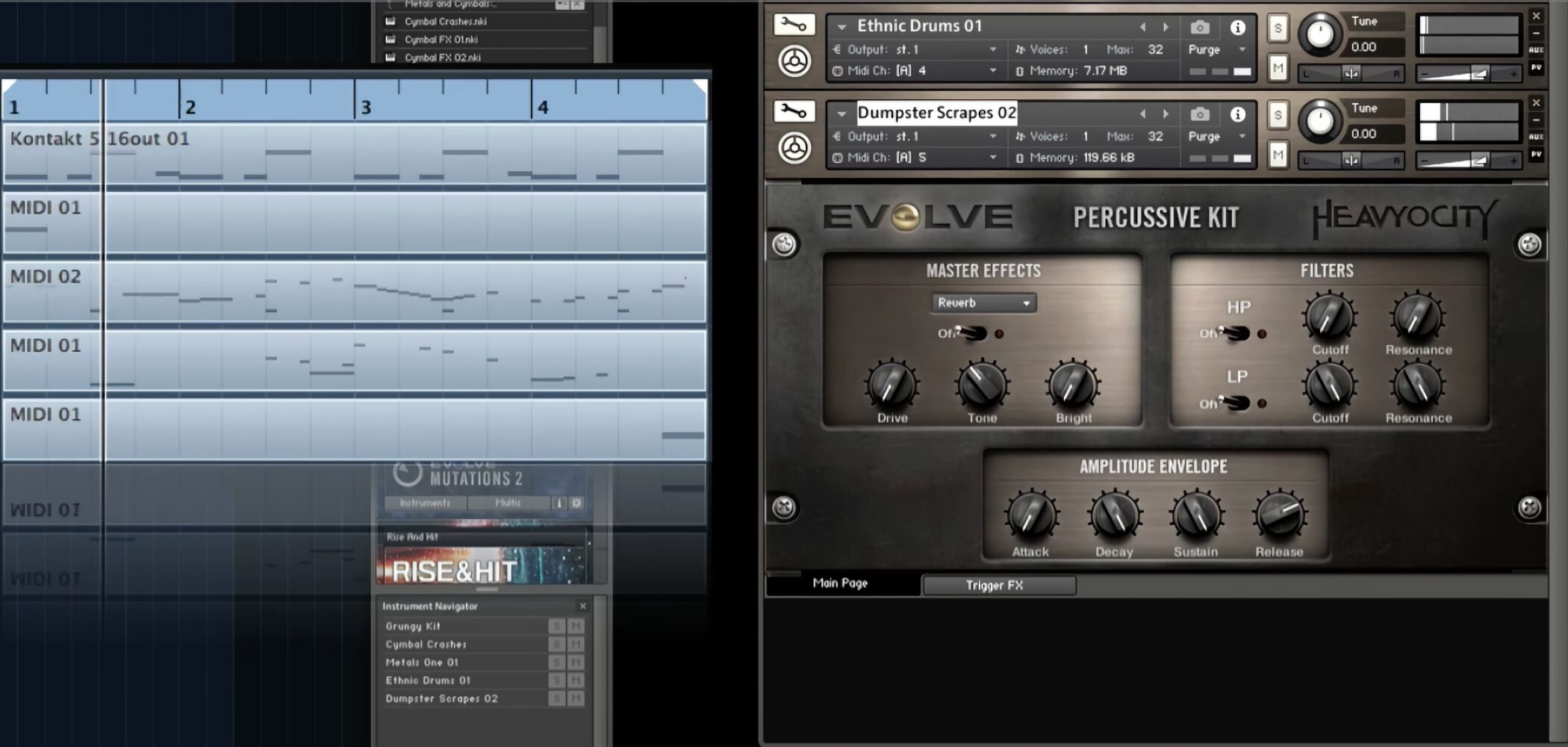1568x747 pixels.
Task: Open Midi Ch dropdown for Ethnic Drums 01
Action: tap(992, 71)
